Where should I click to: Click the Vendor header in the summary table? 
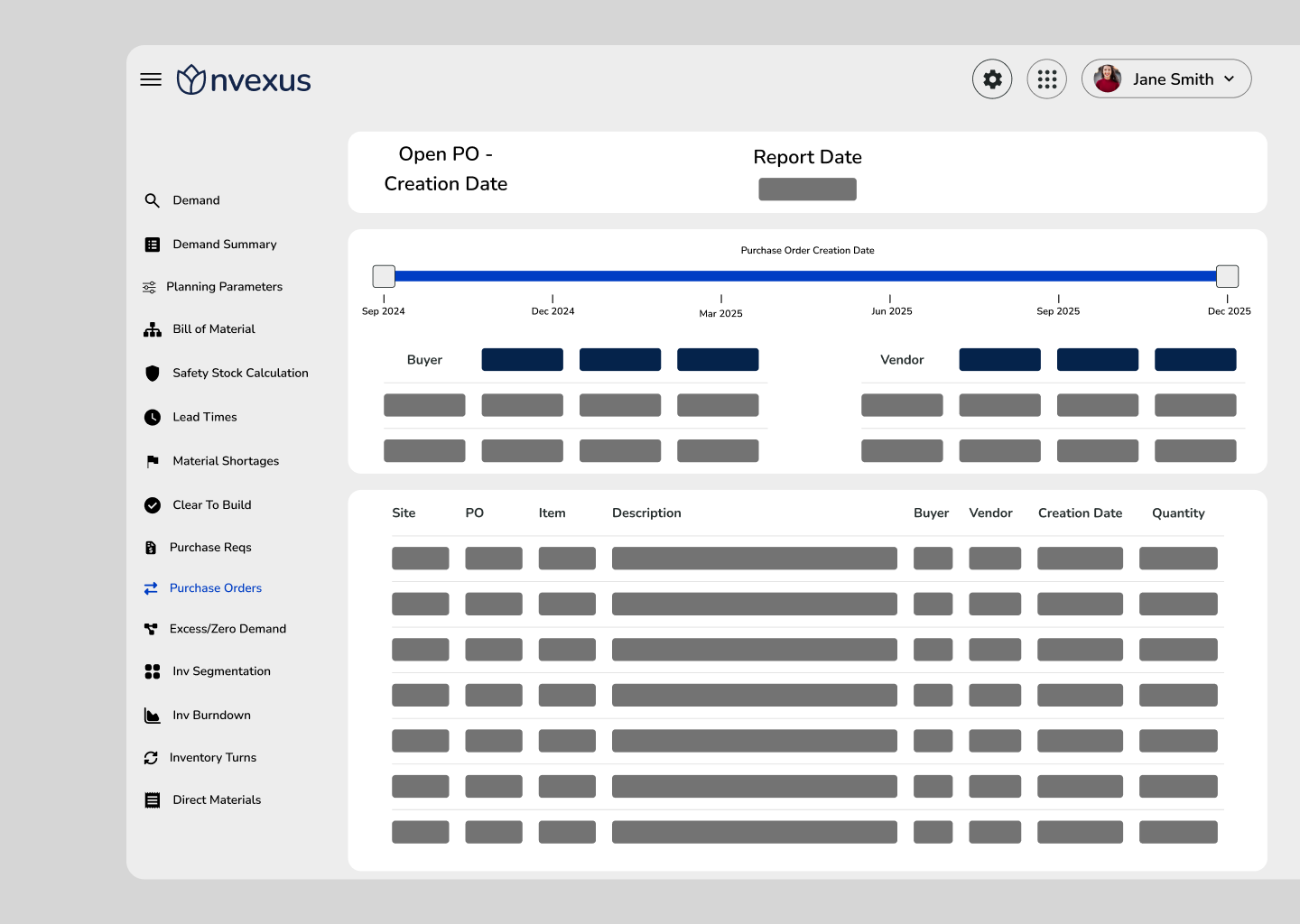click(902, 360)
